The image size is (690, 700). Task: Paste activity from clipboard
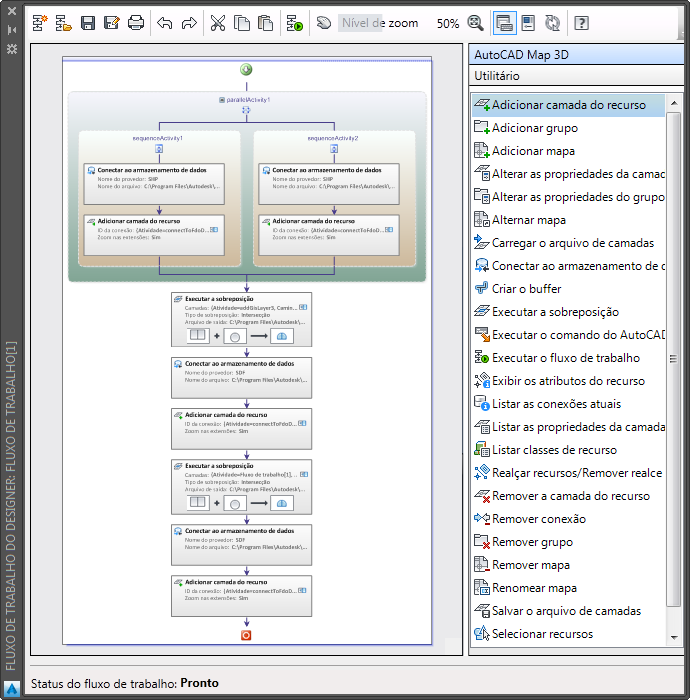click(266, 23)
